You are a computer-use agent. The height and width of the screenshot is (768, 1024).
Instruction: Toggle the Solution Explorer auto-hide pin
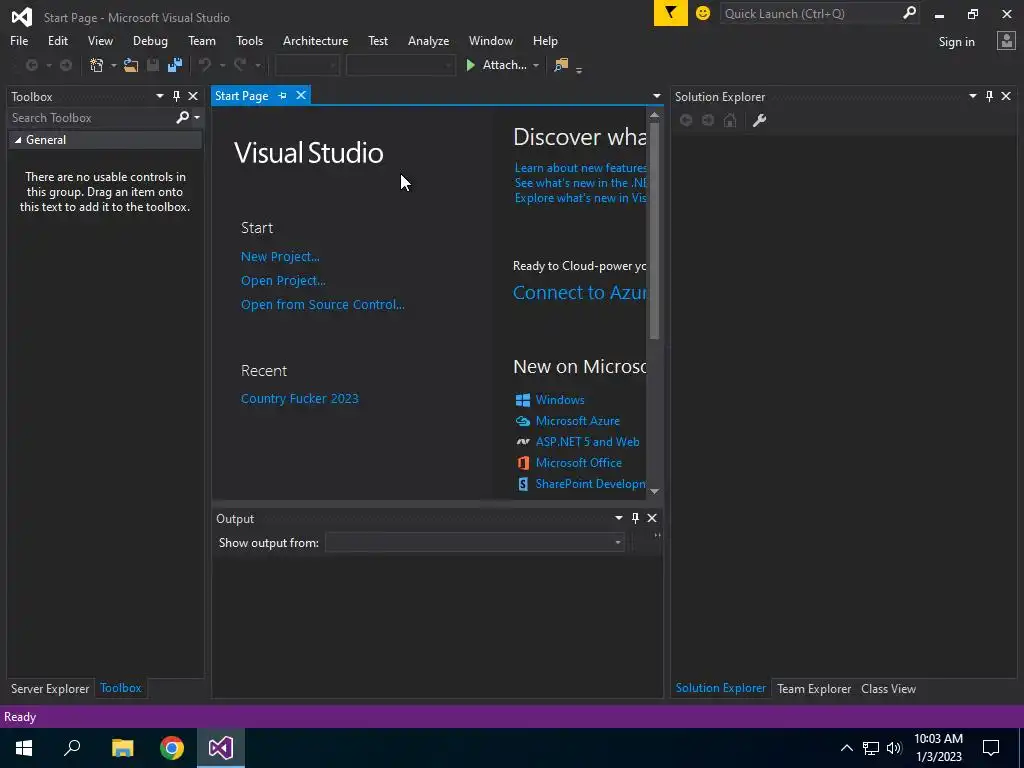click(989, 96)
